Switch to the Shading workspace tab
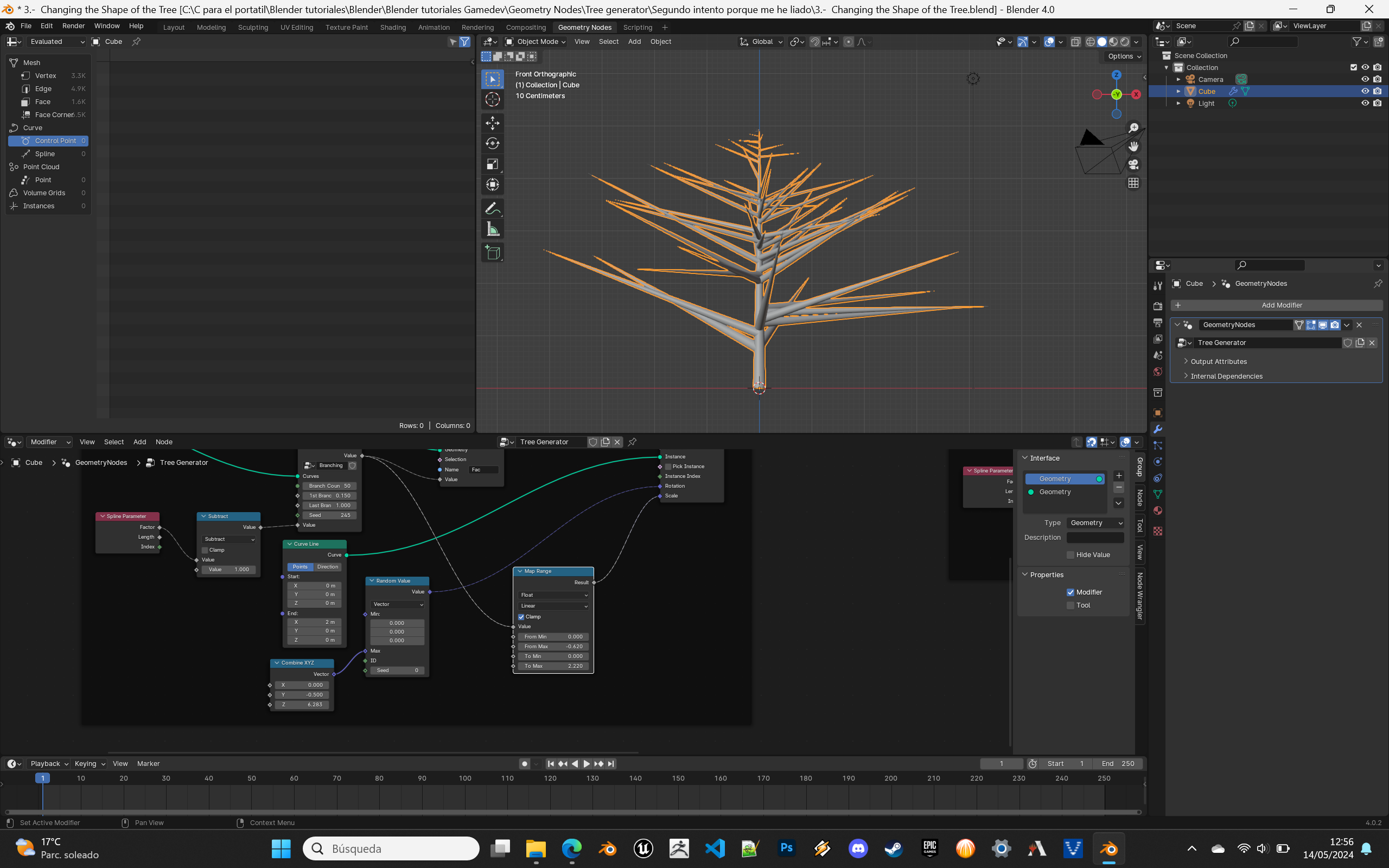 click(x=393, y=27)
